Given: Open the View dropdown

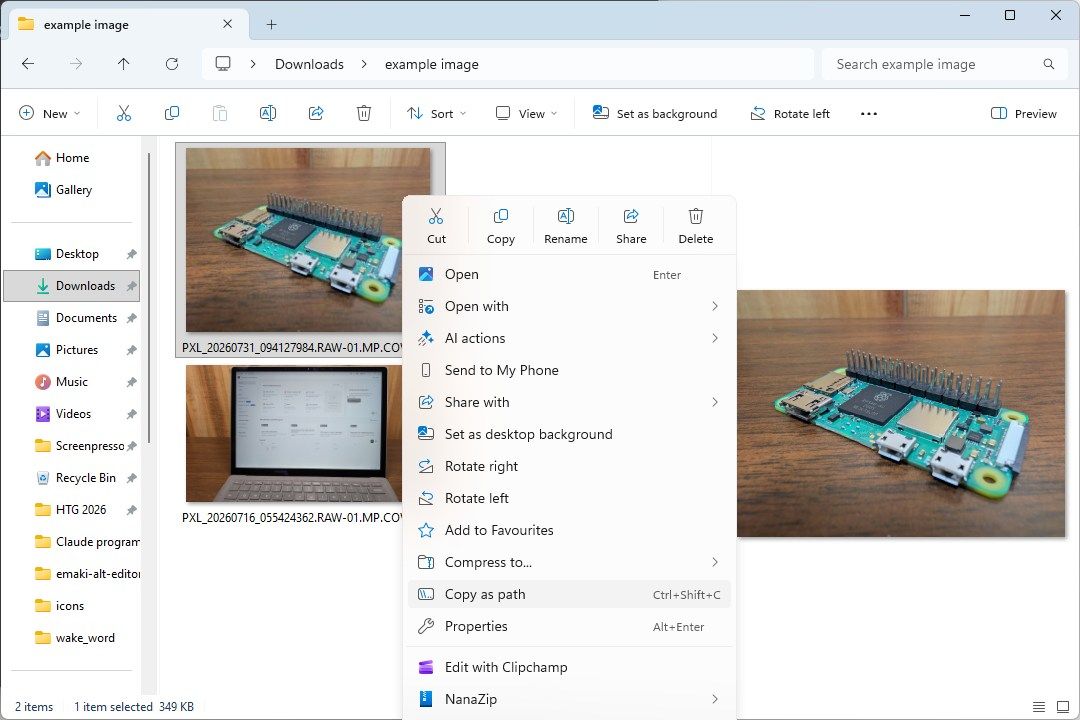Looking at the screenshot, I should coord(526,114).
